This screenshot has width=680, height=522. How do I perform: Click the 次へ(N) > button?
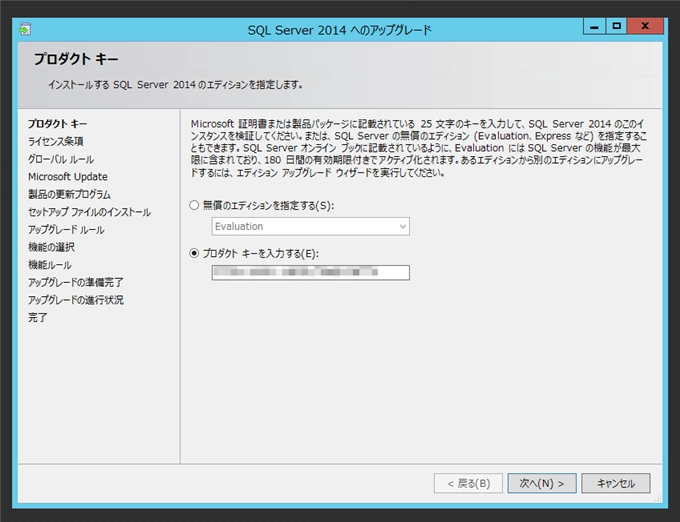click(542, 483)
